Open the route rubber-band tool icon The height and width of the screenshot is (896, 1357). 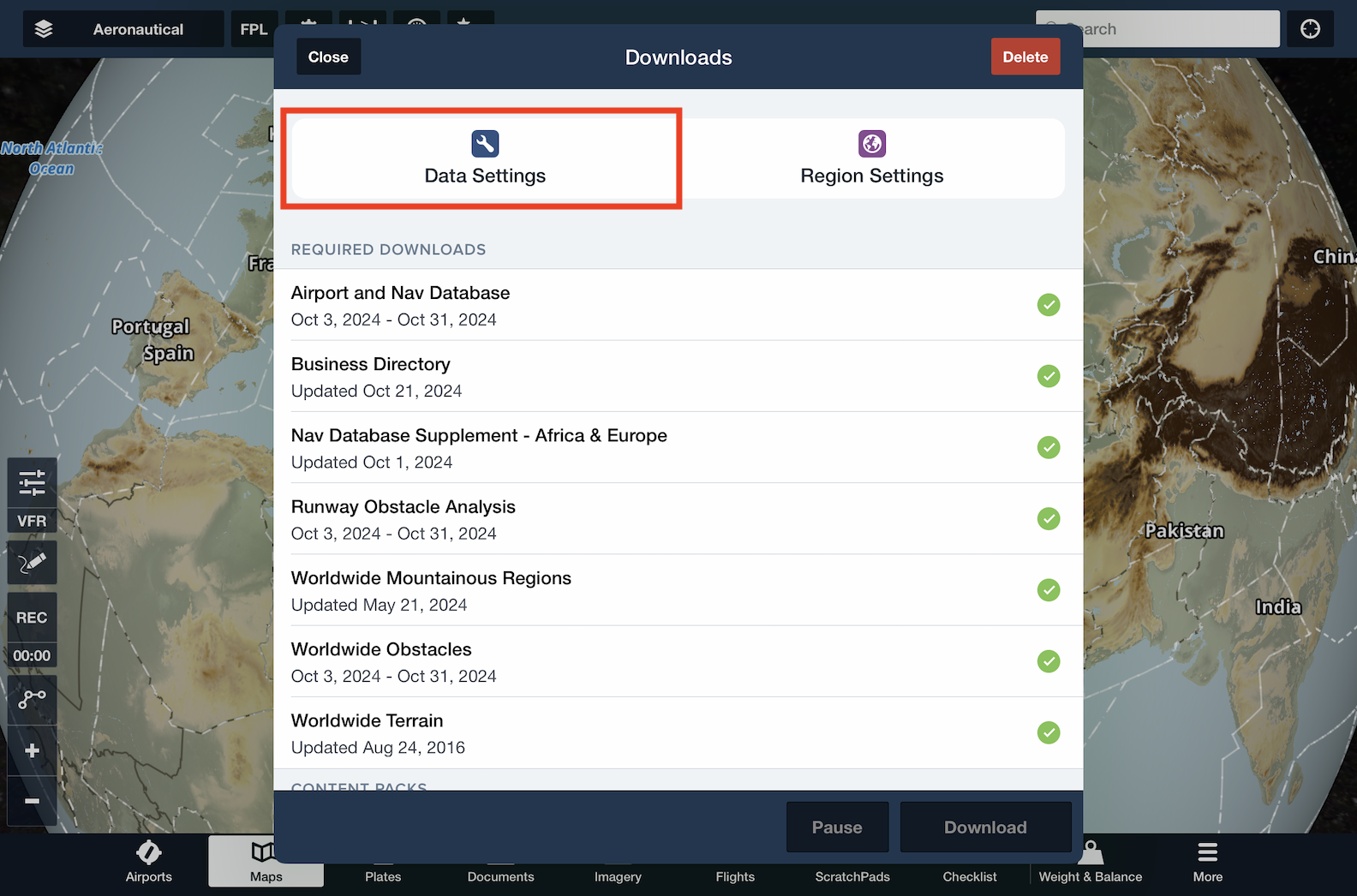click(33, 699)
